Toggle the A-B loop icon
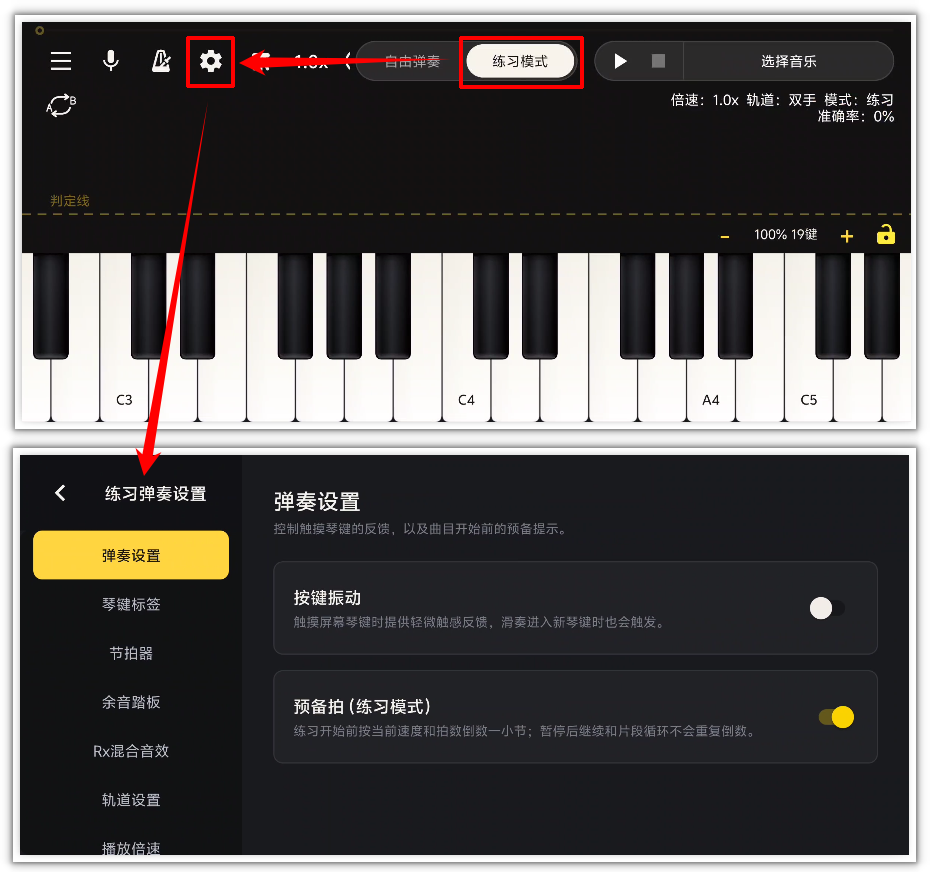 (61, 105)
